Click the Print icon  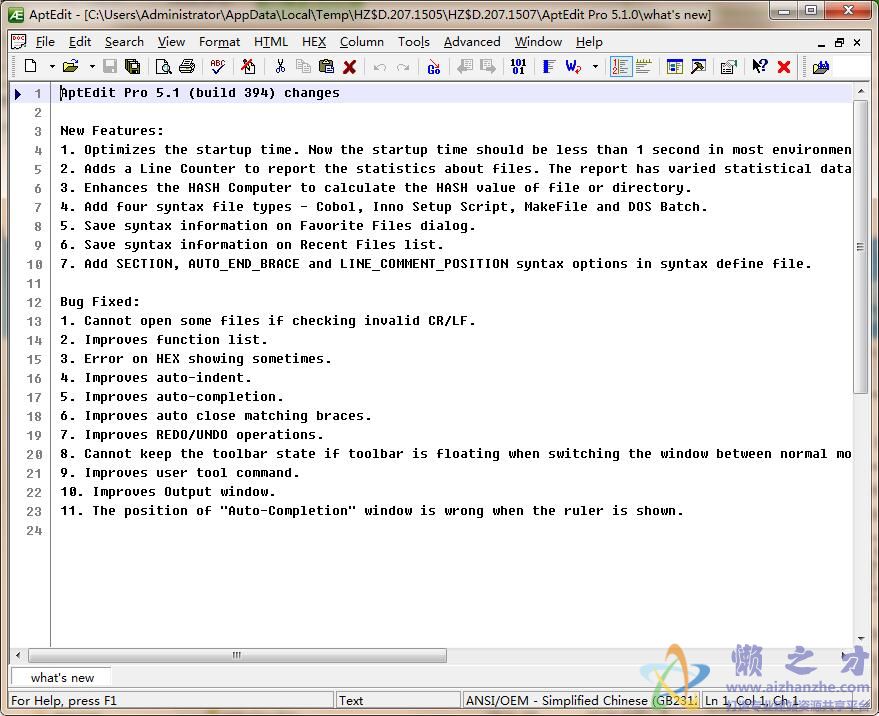point(187,67)
